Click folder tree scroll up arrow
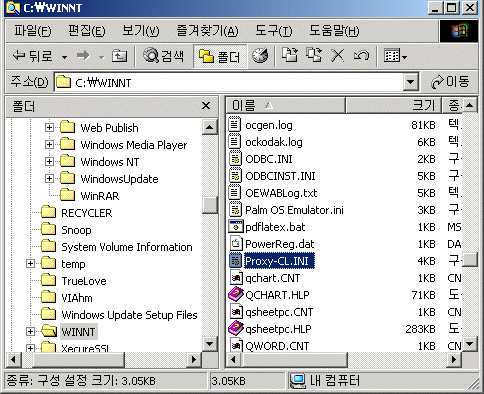This screenshot has width=484, height=394. point(210,127)
